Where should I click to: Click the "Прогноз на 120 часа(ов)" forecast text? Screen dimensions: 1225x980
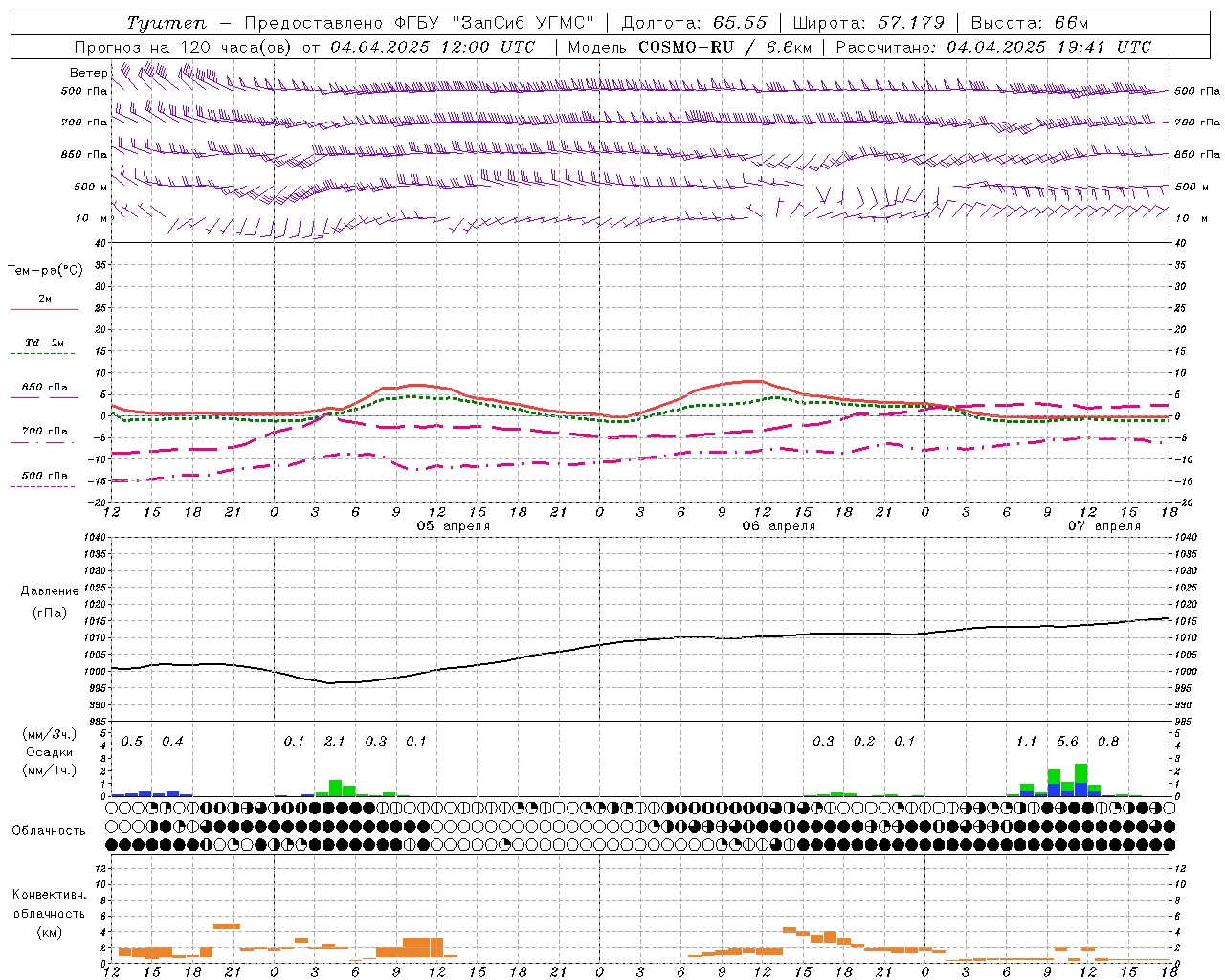[184, 47]
